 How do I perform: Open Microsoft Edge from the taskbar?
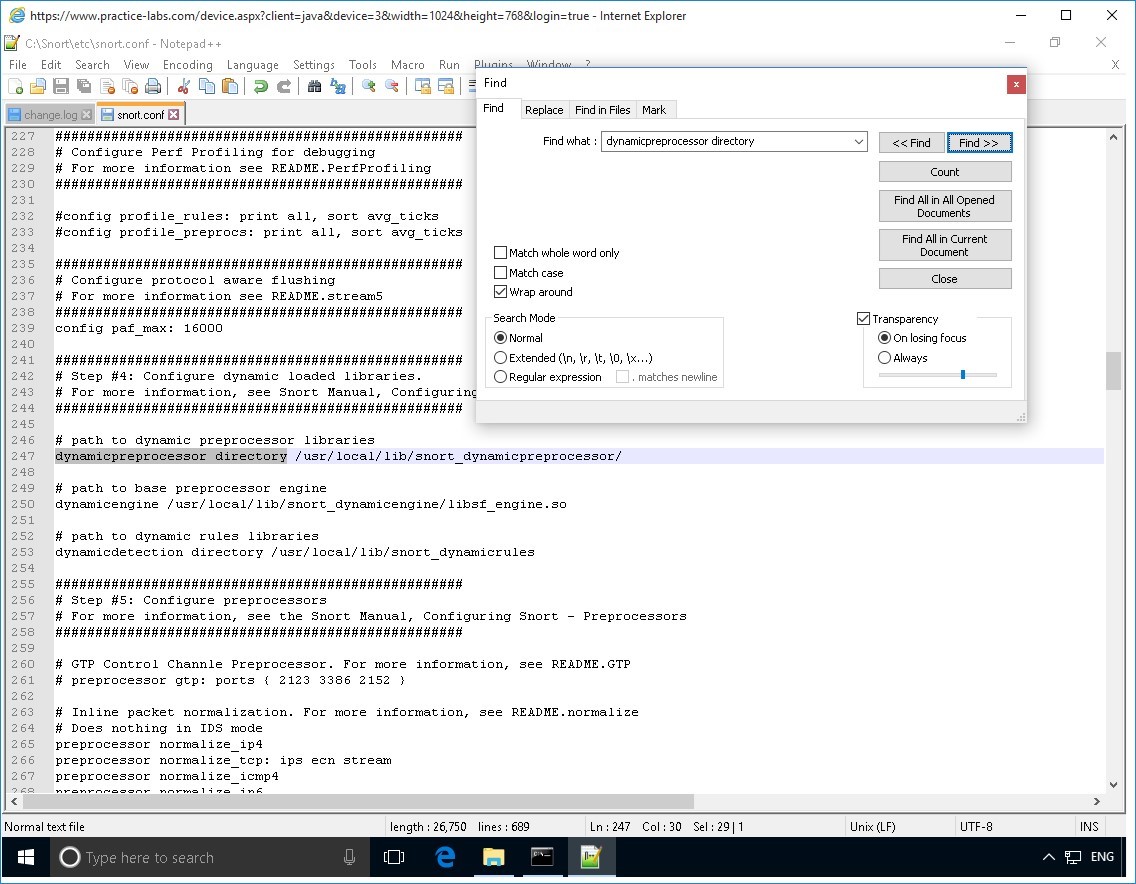pos(445,857)
